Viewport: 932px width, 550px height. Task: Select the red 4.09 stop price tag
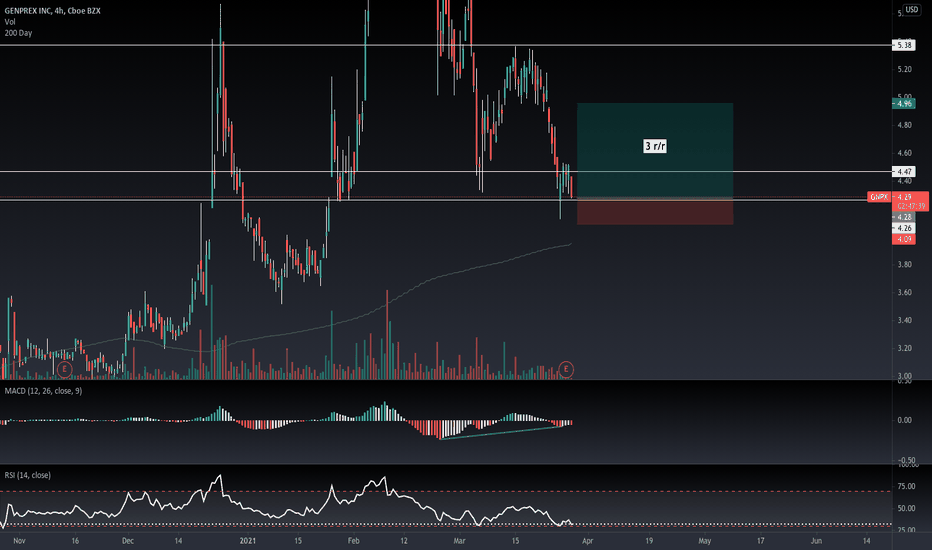(903, 239)
